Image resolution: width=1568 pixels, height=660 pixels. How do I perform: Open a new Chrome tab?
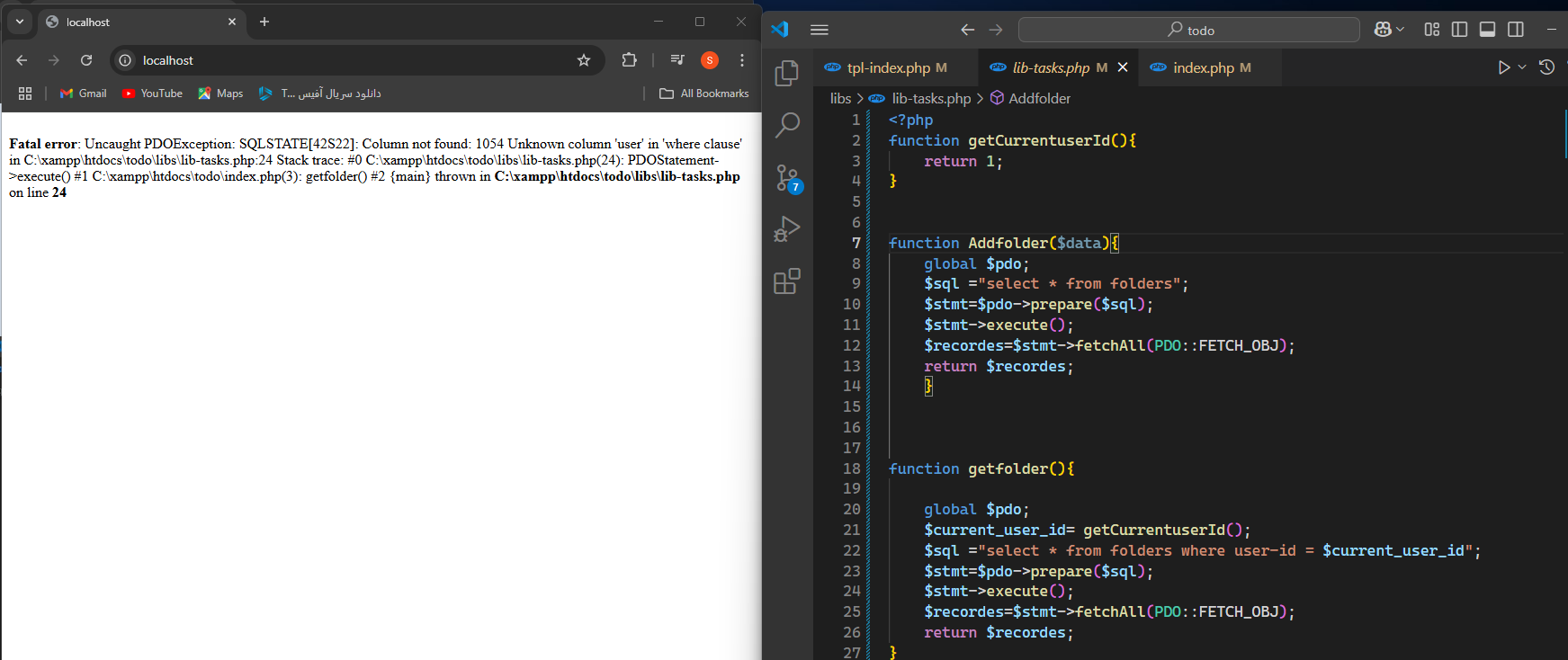click(x=264, y=22)
